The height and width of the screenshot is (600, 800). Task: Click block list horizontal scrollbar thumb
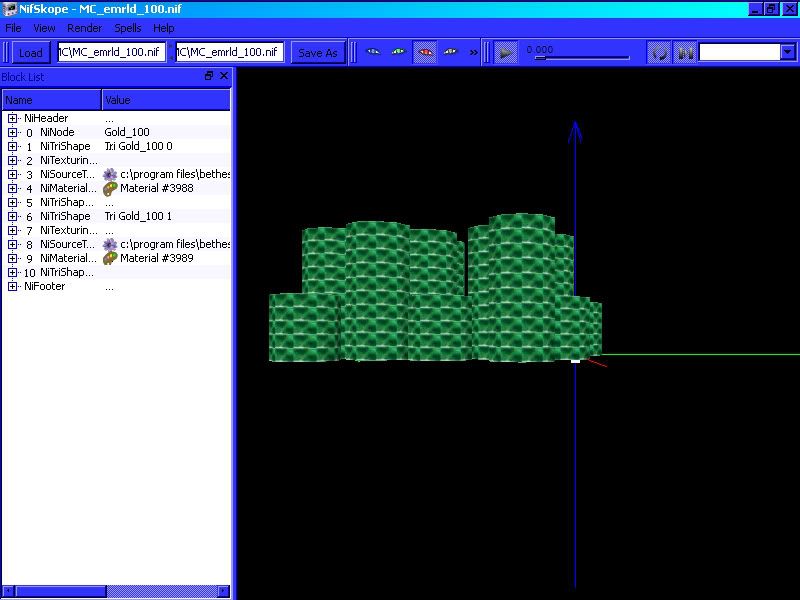pyautogui.click(x=61, y=591)
